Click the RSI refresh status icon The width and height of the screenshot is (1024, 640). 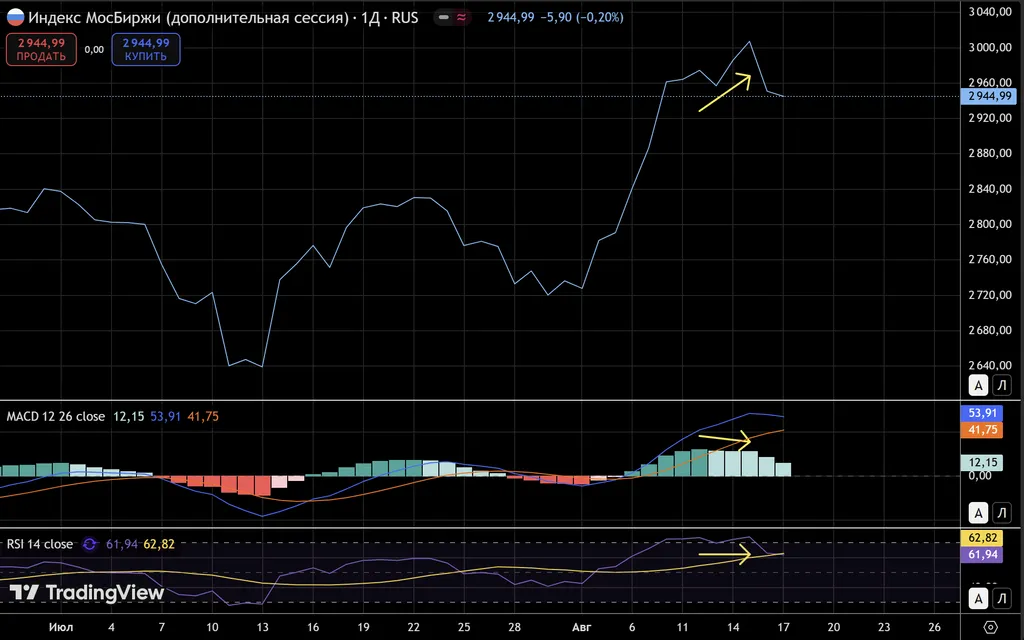point(89,545)
